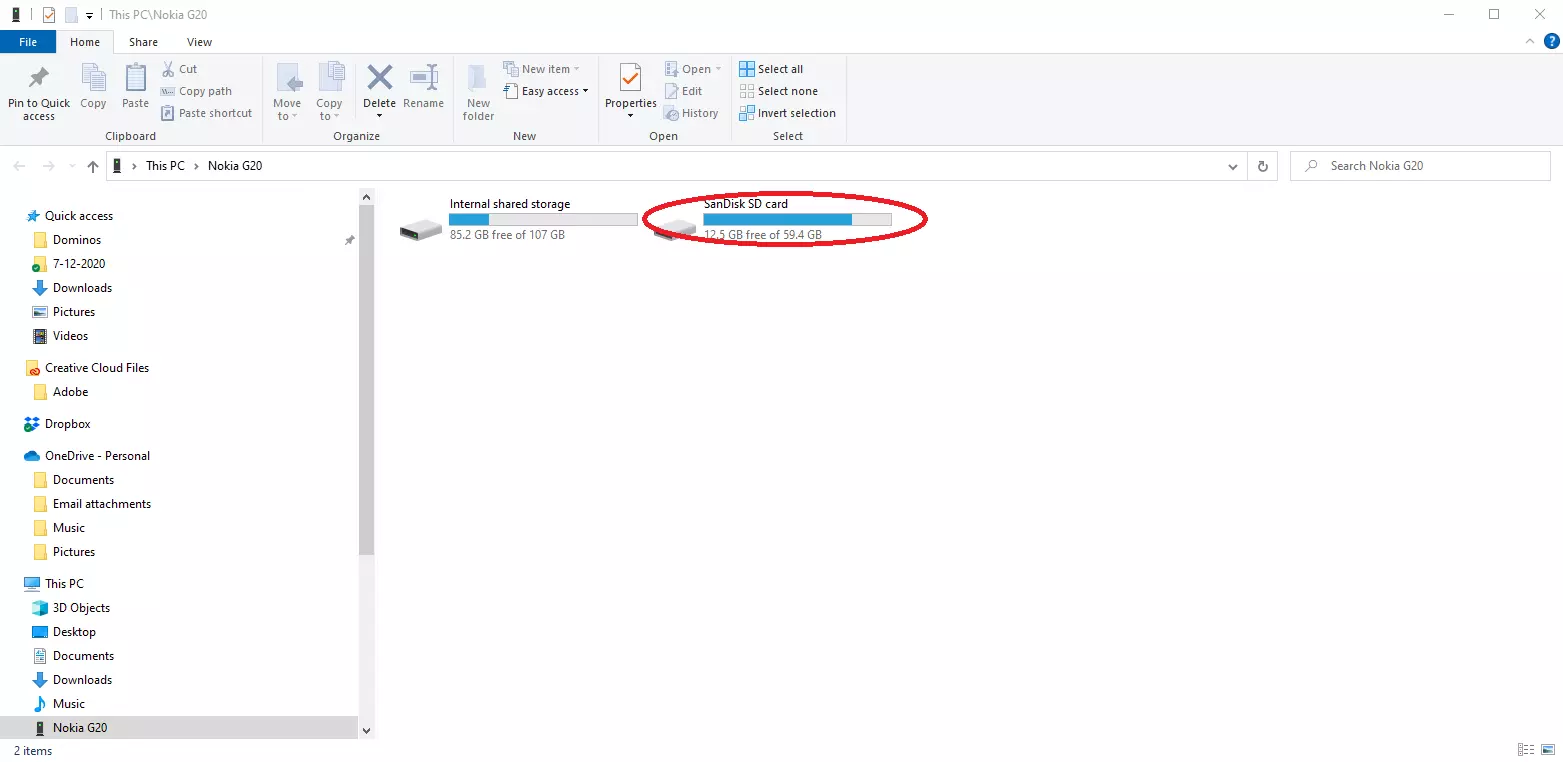This screenshot has height=762, width=1563.
Task: Switch to the Share tab
Action: pyautogui.click(x=143, y=42)
